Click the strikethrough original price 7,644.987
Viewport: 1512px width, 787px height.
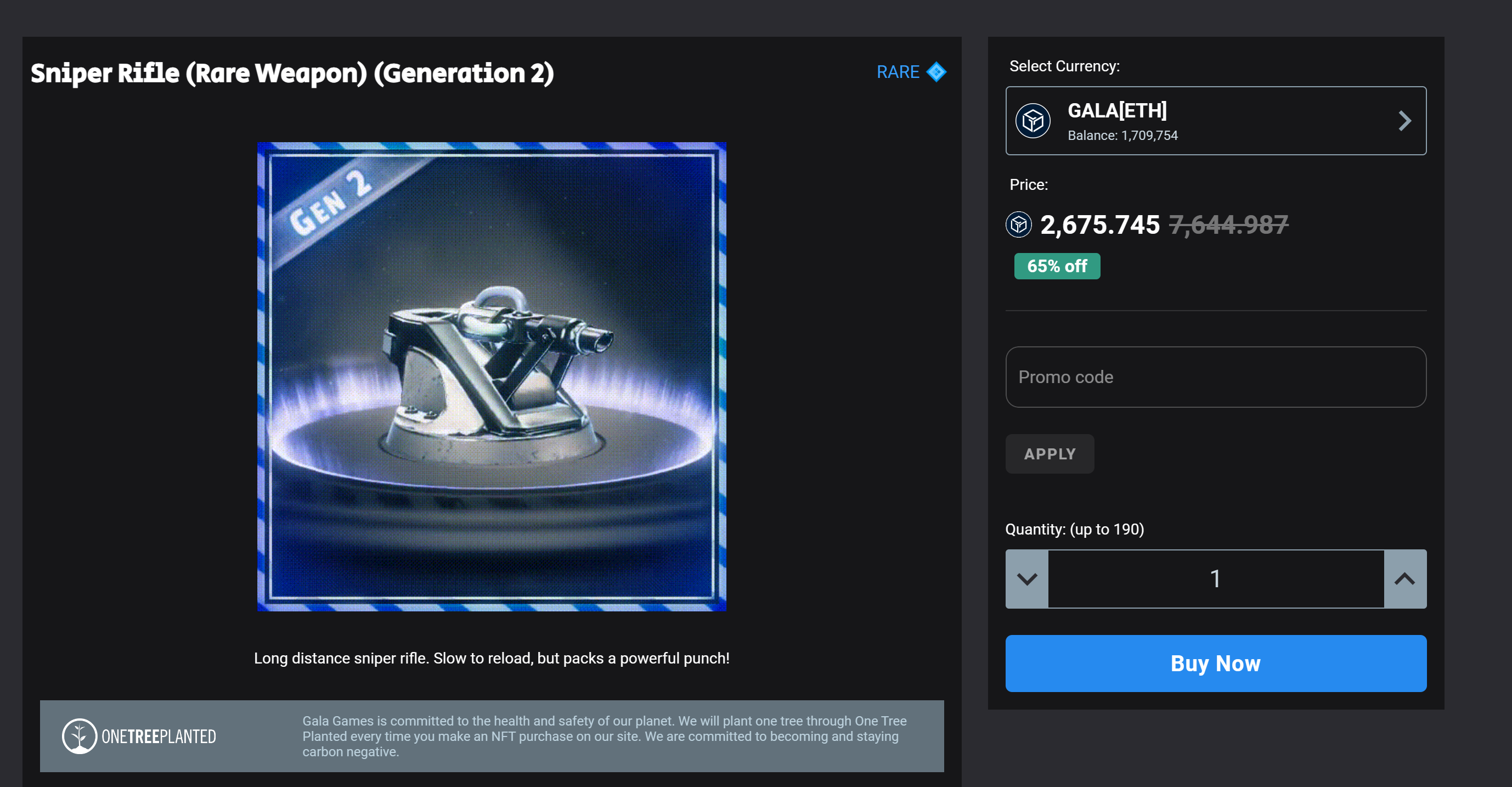click(x=1228, y=225)
